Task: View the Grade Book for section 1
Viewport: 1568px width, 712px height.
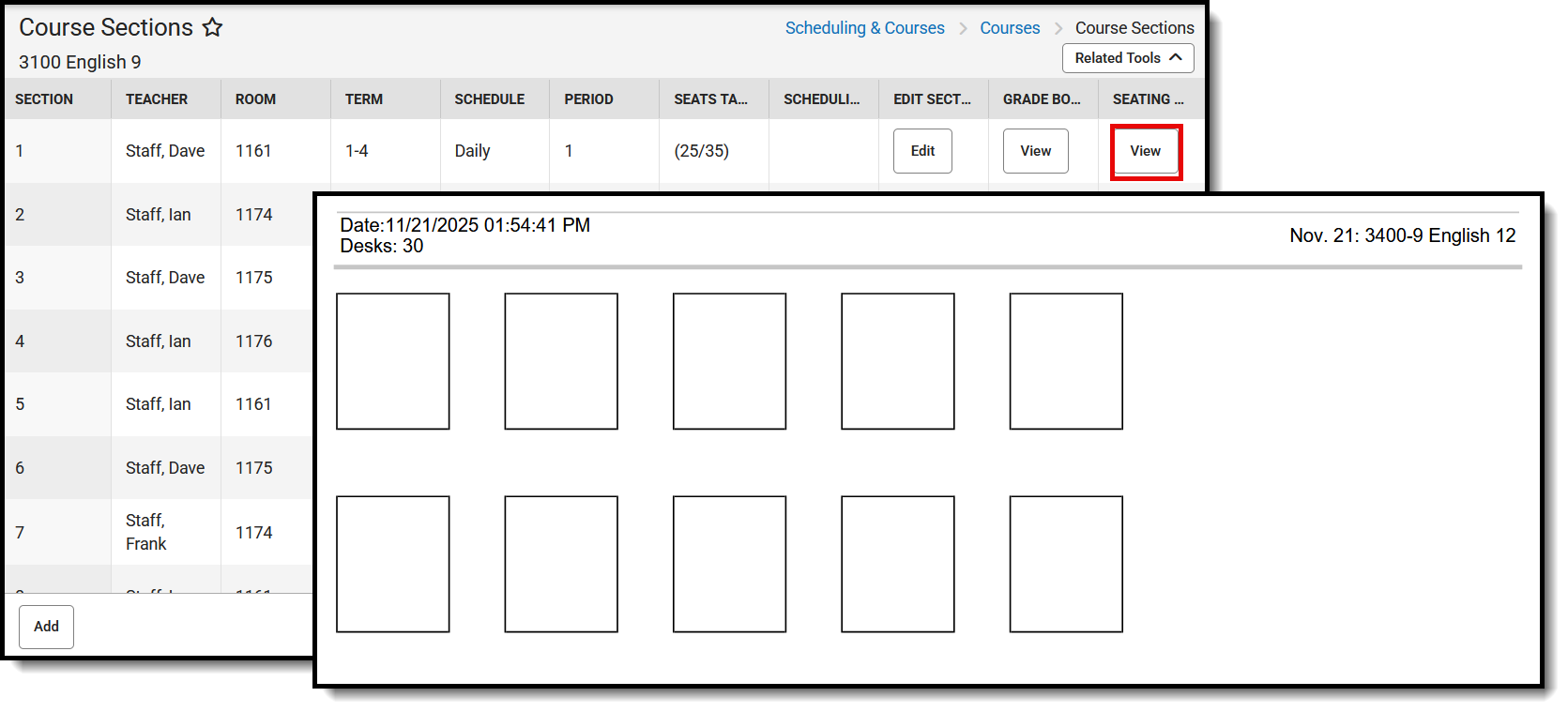Action: pos(1036,151)
